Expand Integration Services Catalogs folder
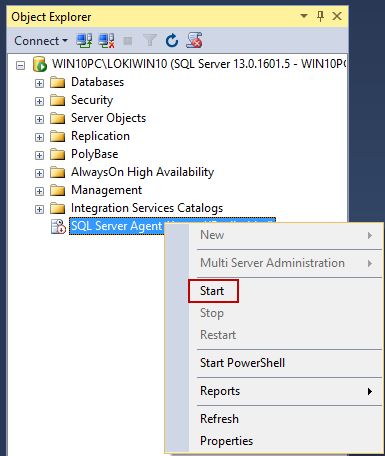This screenshot has height=456, width=385. point(39,209)
